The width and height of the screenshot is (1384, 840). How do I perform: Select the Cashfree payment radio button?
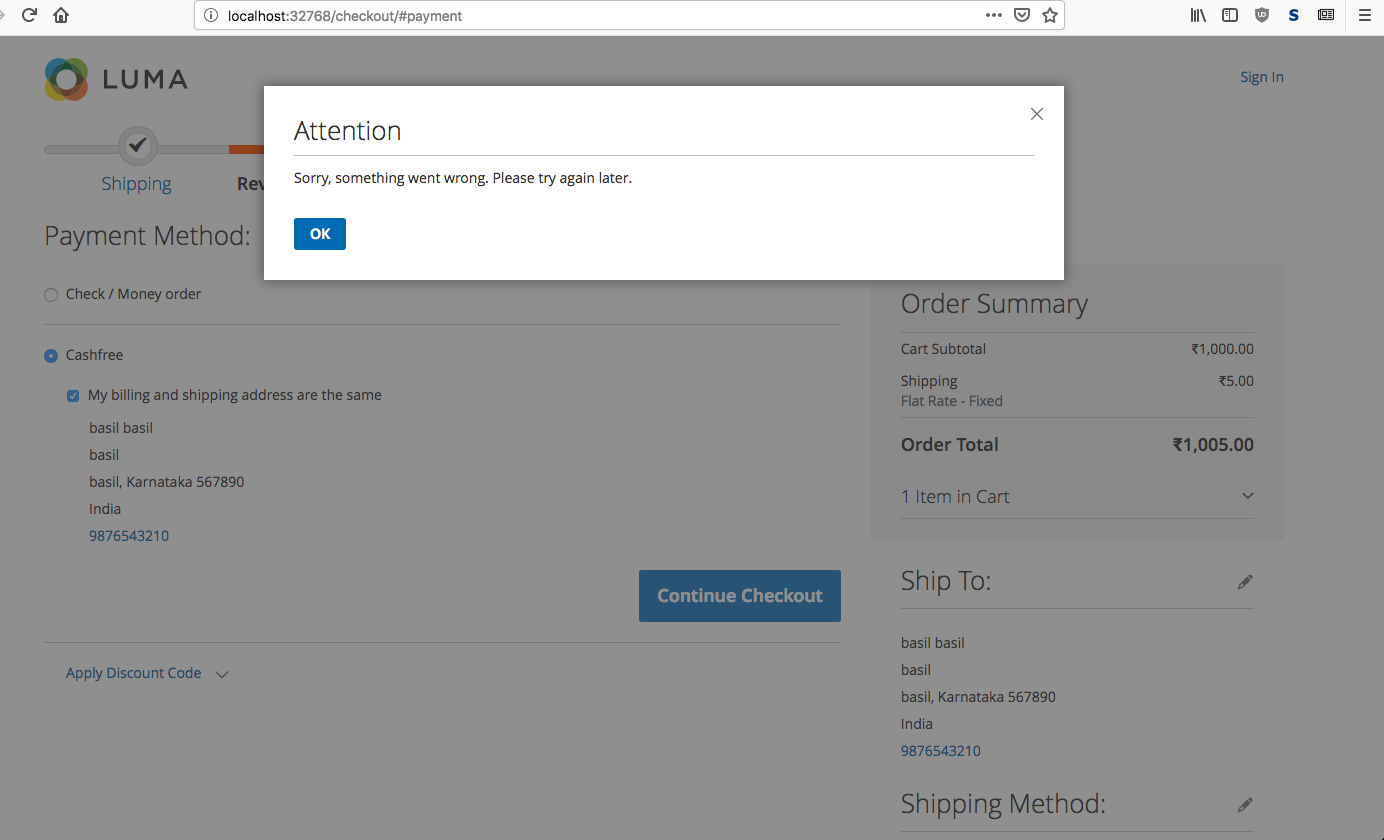tap(51, 356)
